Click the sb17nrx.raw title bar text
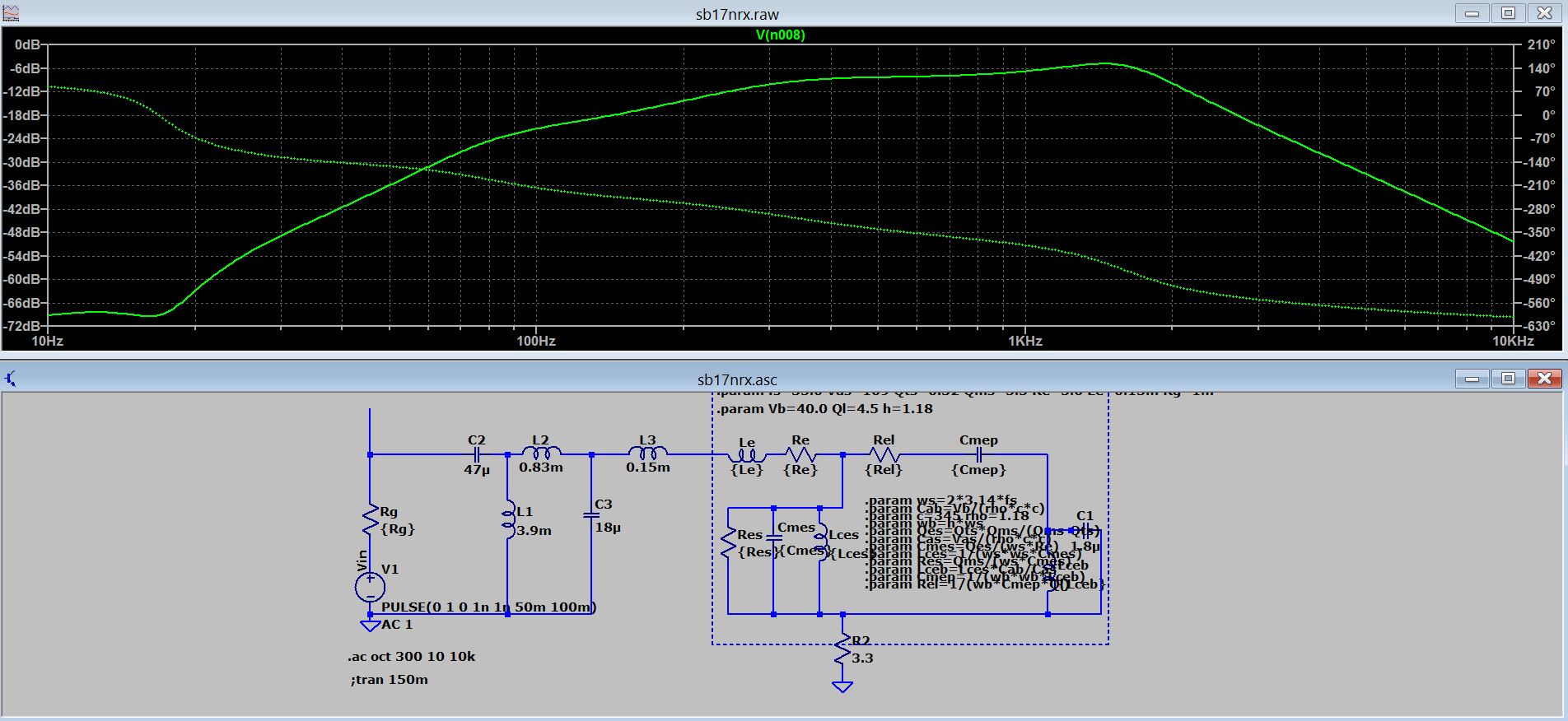This screenshot has height=721, width=1568. pos(737,15)
